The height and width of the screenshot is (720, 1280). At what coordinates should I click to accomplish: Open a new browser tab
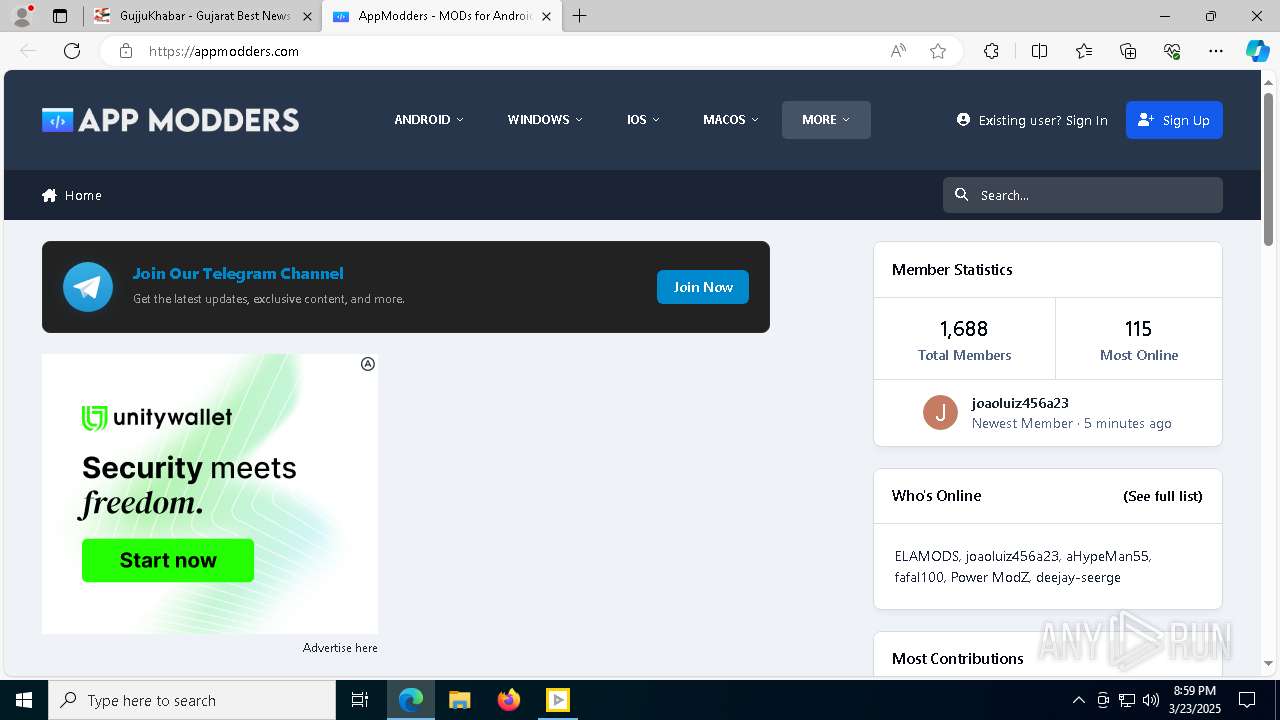[x=580, y=16]
